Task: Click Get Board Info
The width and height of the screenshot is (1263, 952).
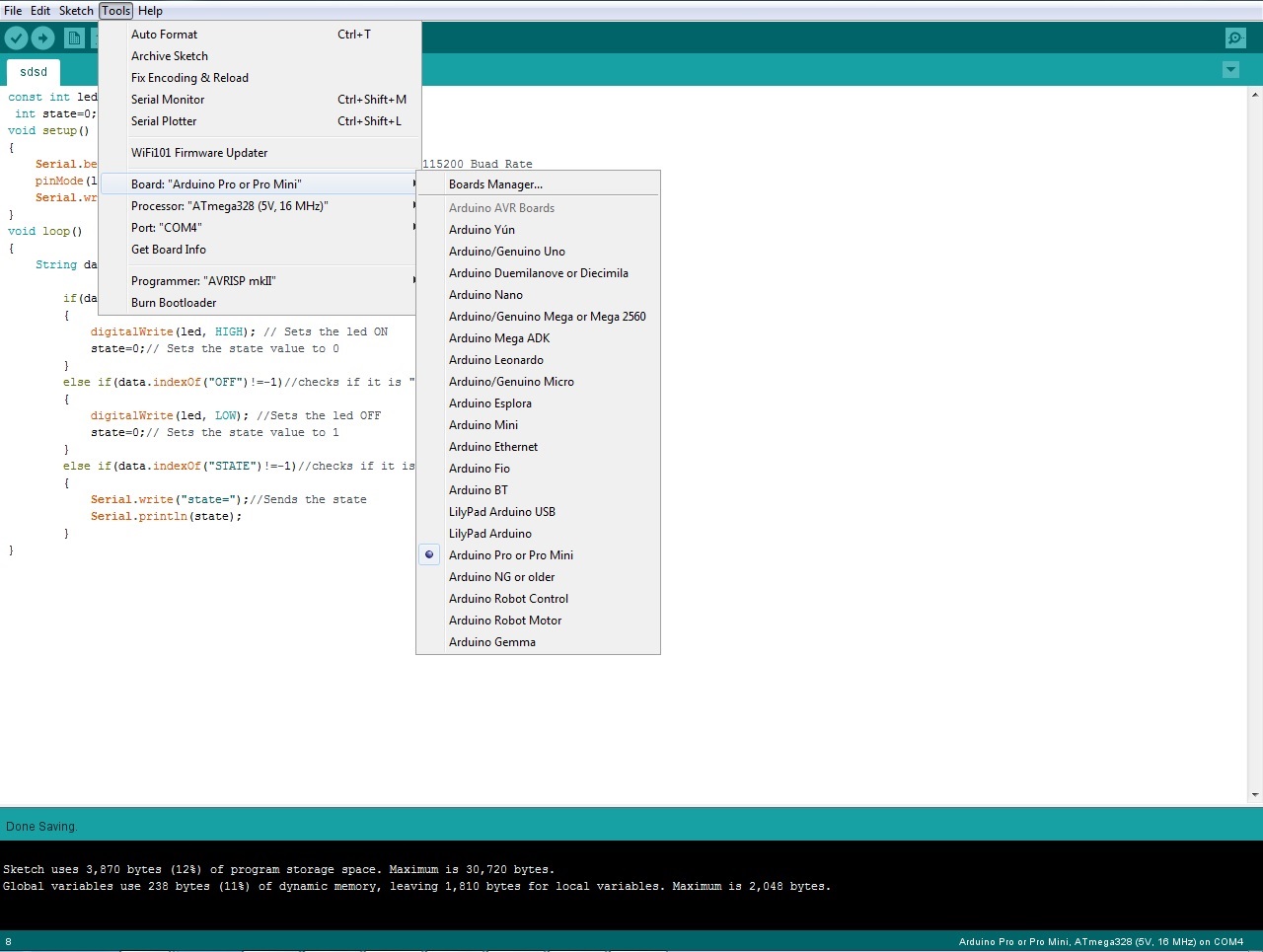Action: [x=260, y=250]
